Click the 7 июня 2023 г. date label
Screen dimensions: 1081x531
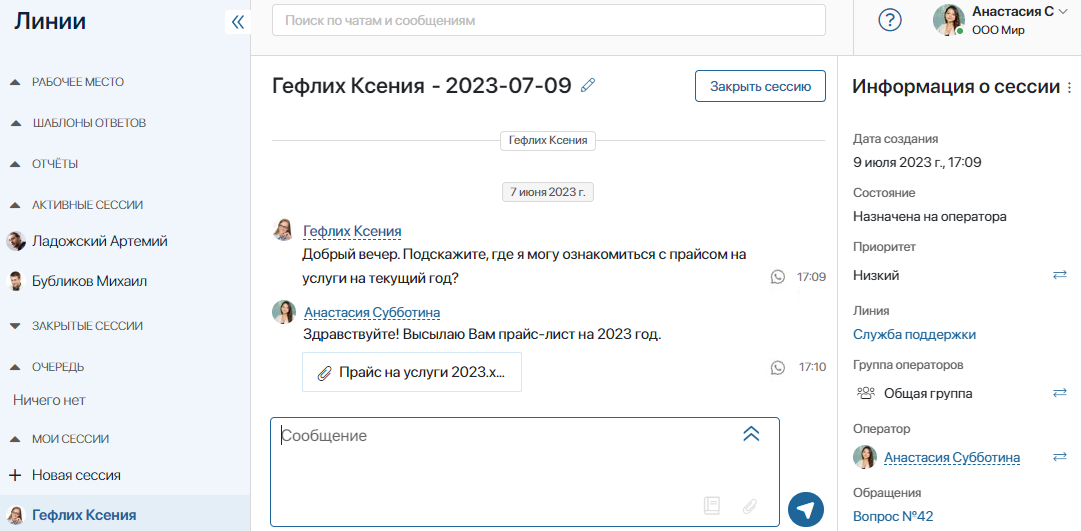click(547, 192)
